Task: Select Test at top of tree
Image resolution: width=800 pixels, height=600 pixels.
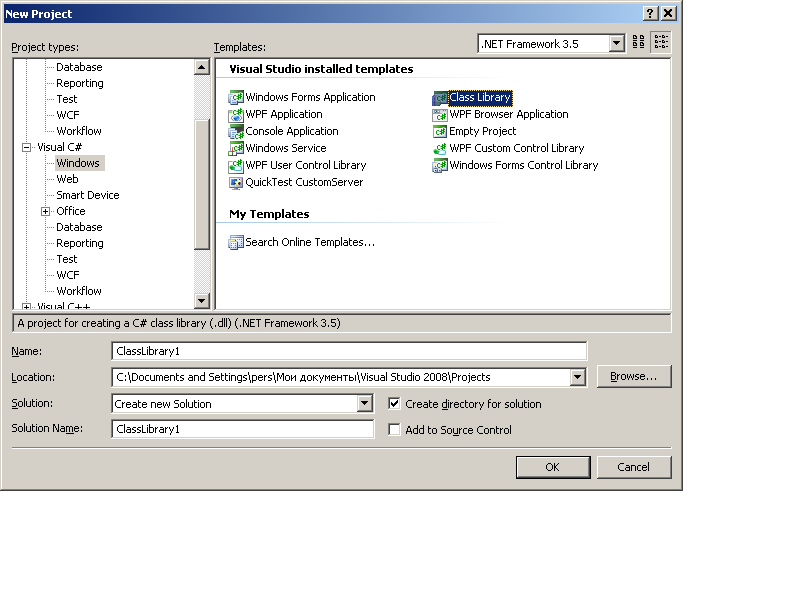Action: tap(67, 99)
